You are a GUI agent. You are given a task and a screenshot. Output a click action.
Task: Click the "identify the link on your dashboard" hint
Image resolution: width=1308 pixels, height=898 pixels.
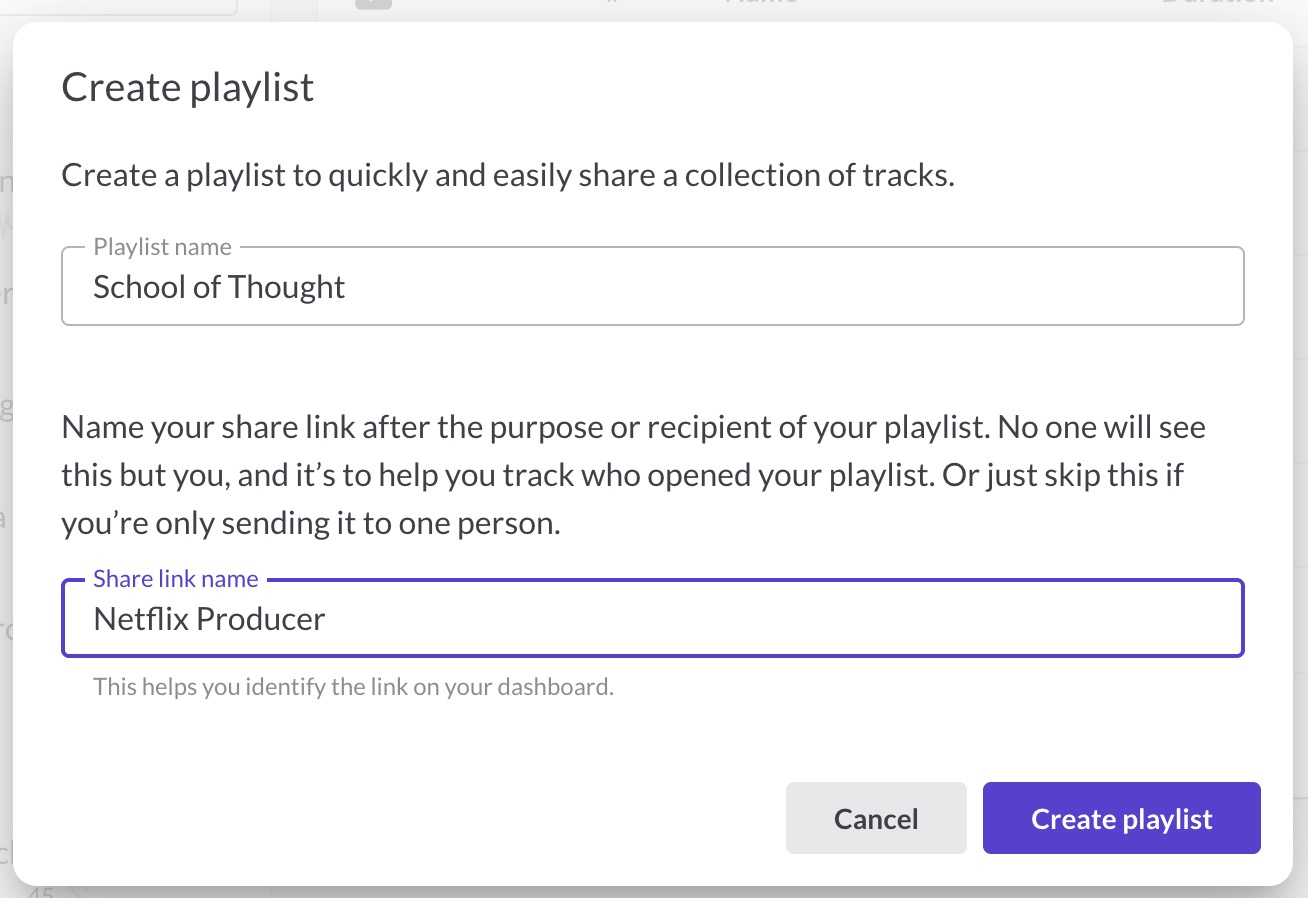pyautogui.click(x=353, y=687)
